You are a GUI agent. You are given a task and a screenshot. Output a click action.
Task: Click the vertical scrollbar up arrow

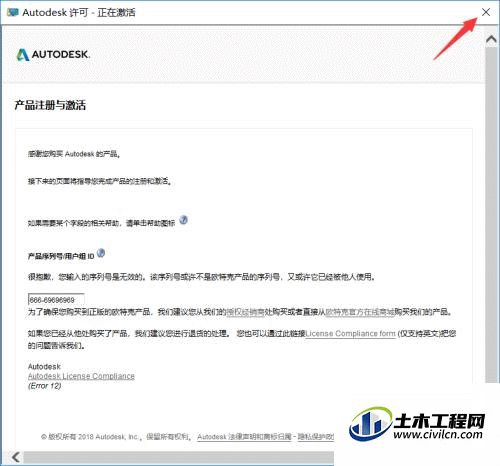(491, 40)
